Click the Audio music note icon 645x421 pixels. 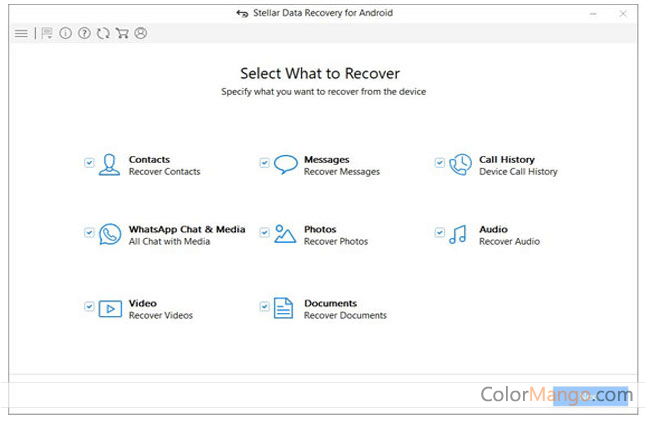tap(458, 234)
